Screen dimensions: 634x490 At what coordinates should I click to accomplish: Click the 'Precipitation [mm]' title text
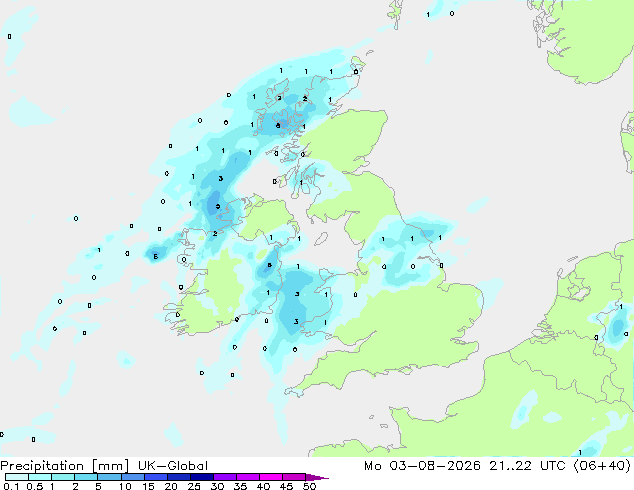pyautogui.click(x=65, y=466)
